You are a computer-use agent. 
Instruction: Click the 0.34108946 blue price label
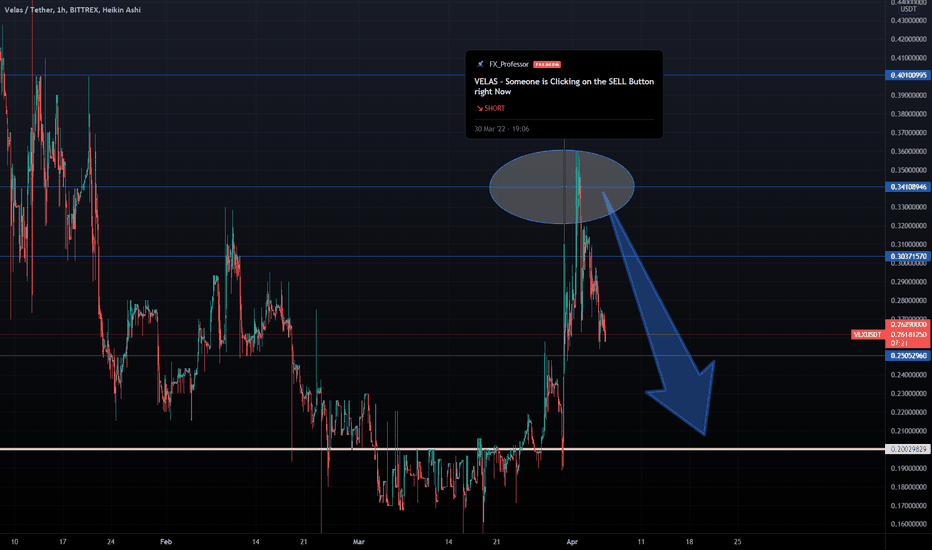908,187
